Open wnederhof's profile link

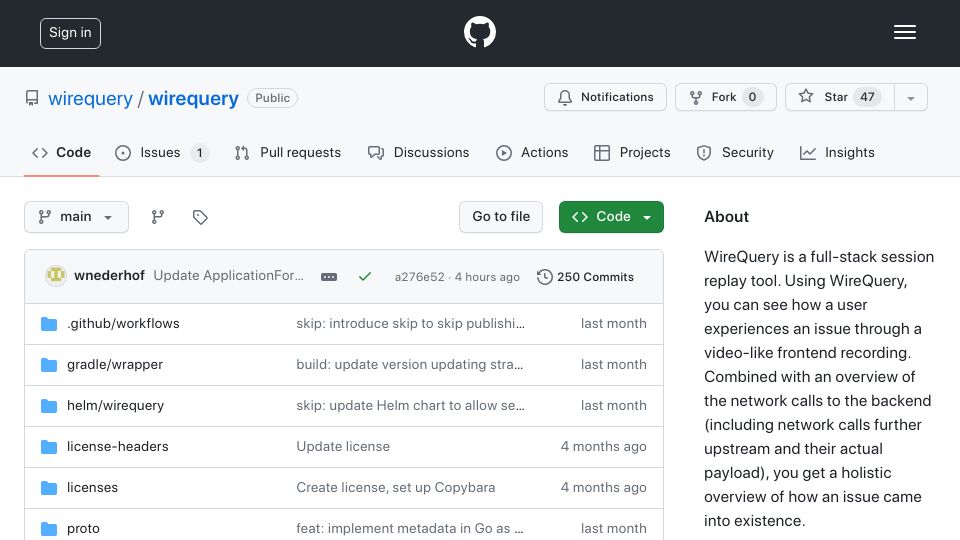click(x=109, y=276)
